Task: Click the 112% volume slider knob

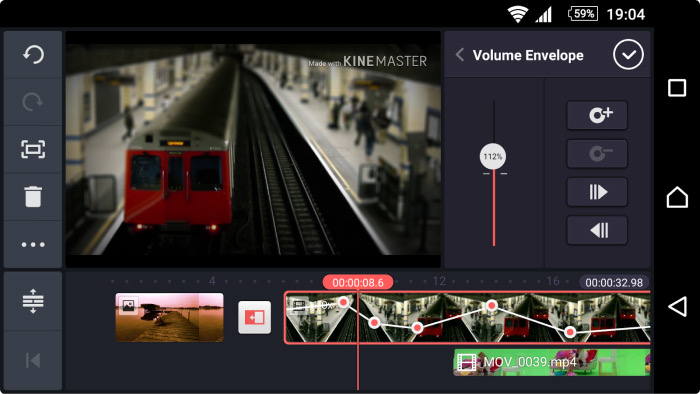Action: point(493,157)
